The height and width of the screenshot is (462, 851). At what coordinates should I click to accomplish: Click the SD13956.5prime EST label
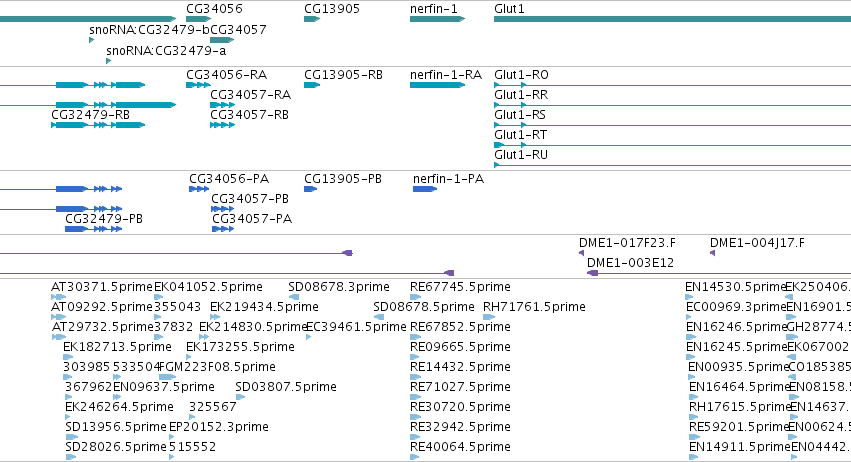click(116, 427)
